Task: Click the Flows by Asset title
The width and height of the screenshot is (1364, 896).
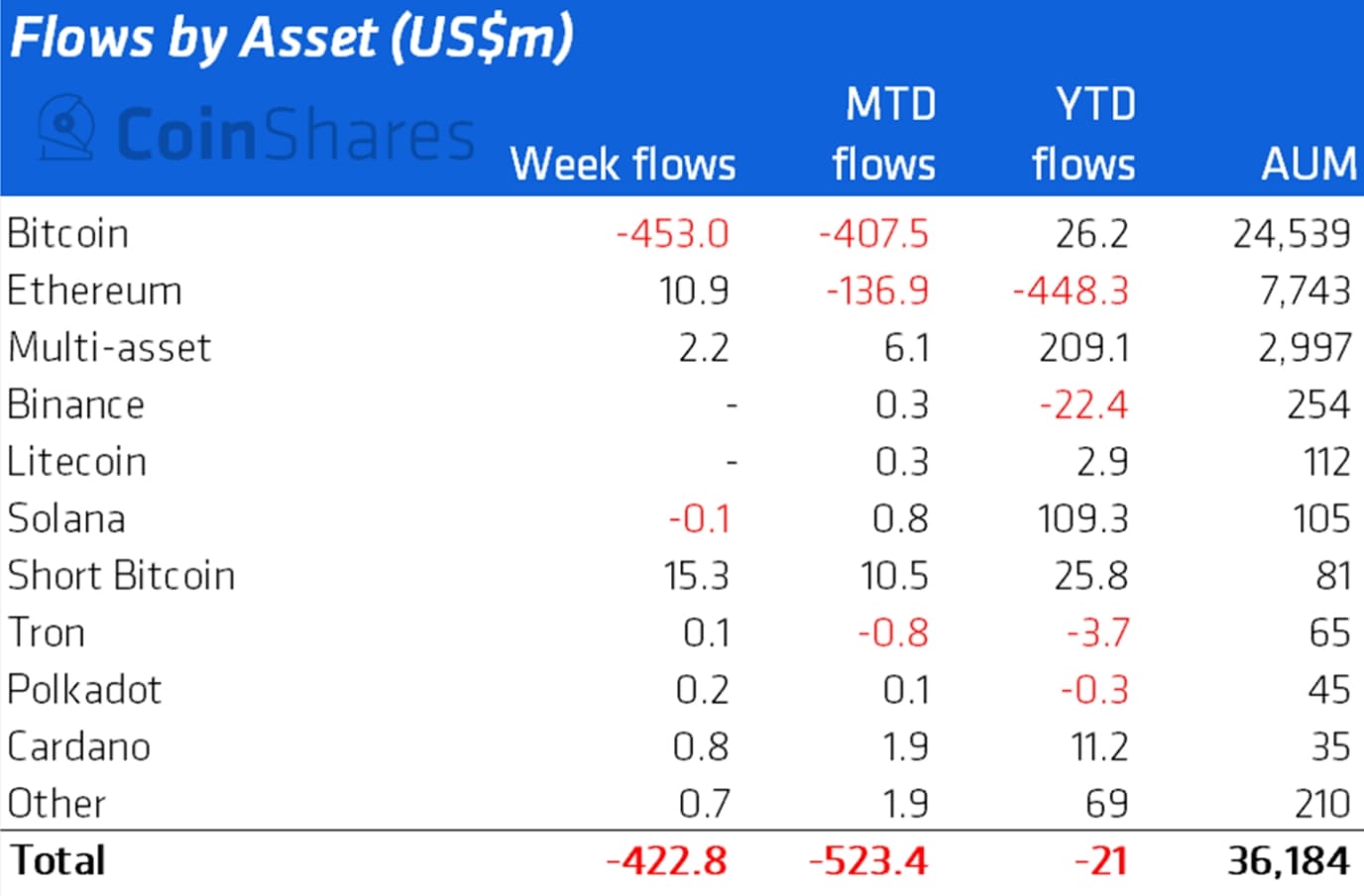Action: (291, 40)
